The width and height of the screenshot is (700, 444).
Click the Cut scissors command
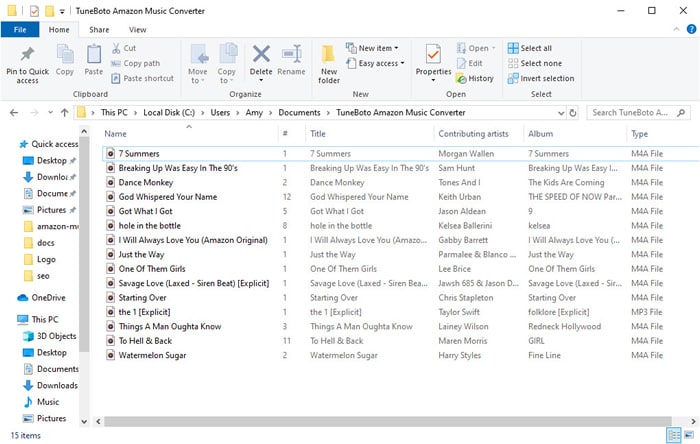point(124,48)
